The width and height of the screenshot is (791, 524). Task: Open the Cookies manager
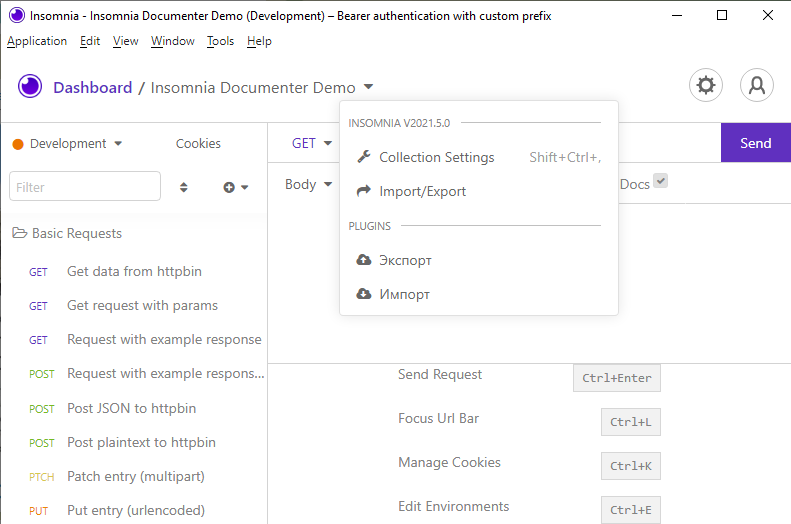[198, 144]
